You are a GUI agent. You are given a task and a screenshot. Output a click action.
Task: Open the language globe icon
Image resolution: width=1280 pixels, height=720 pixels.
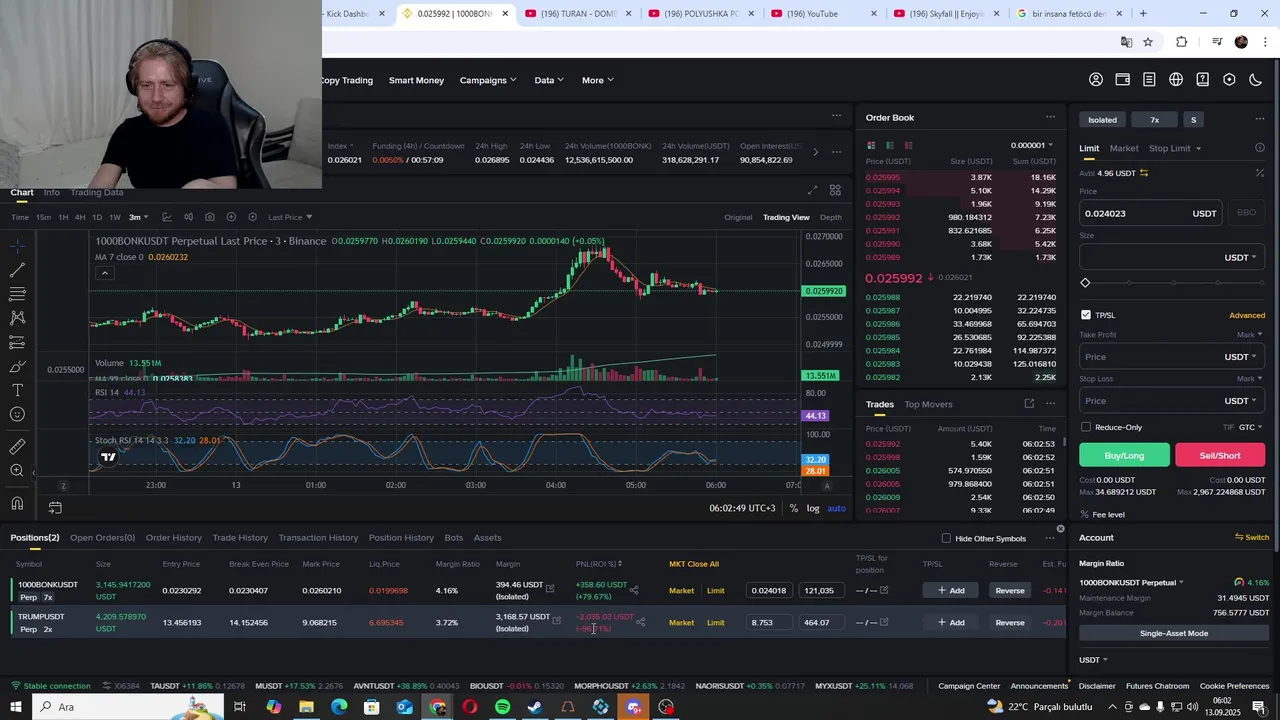1176,80
